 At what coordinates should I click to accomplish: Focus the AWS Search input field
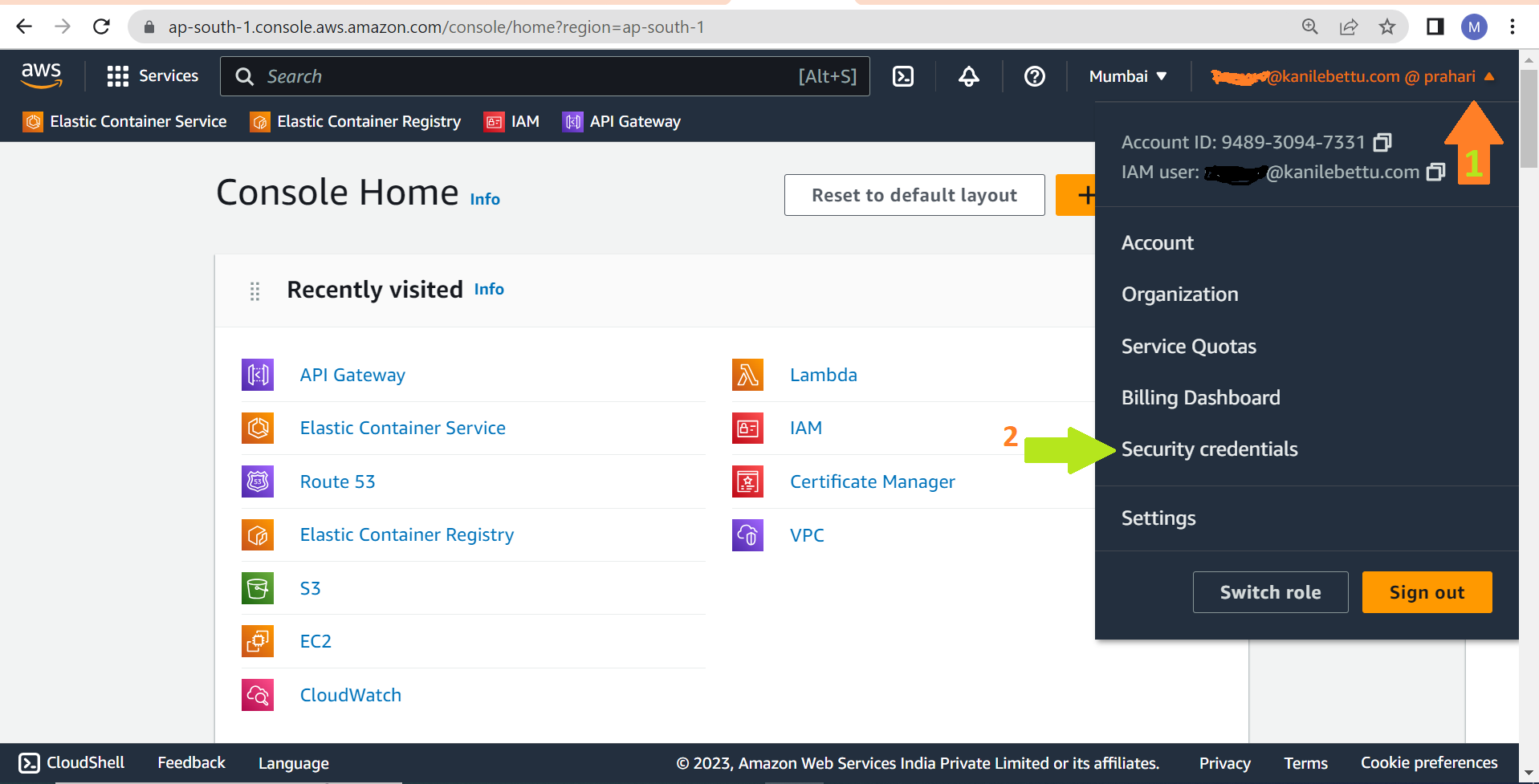[x=544, y=76]
